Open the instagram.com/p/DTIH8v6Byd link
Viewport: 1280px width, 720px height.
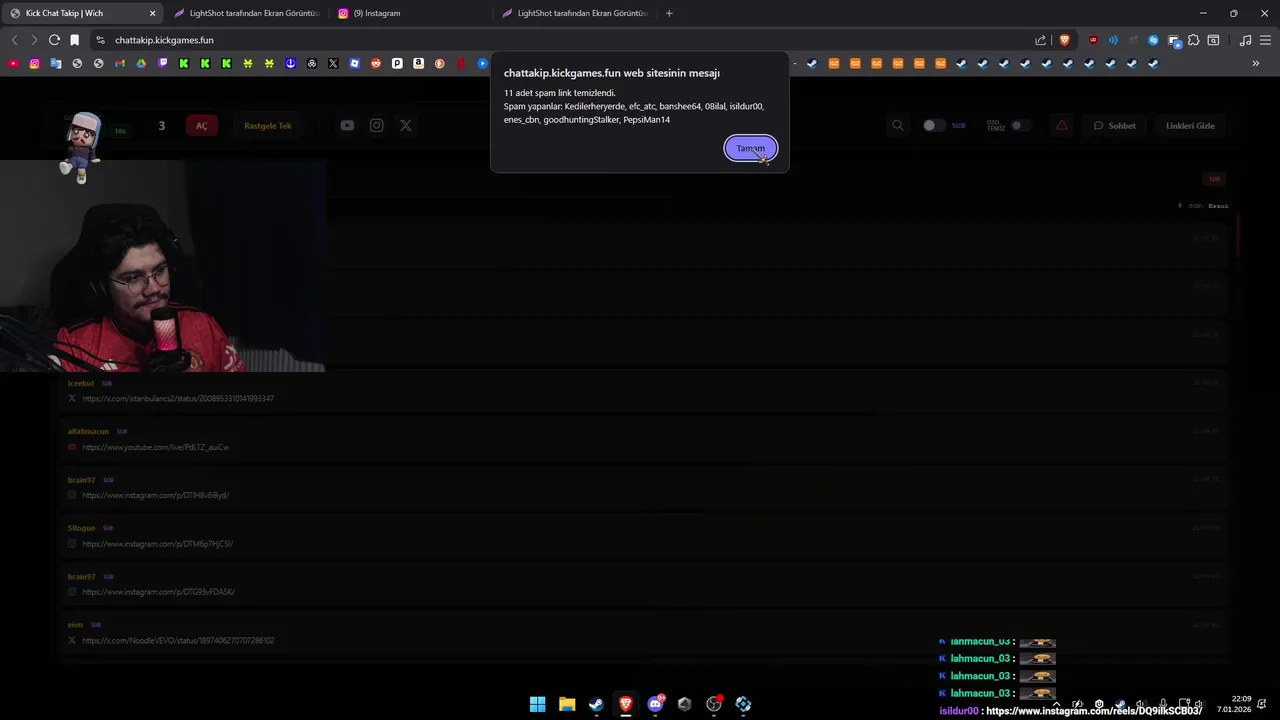point(155,495)
